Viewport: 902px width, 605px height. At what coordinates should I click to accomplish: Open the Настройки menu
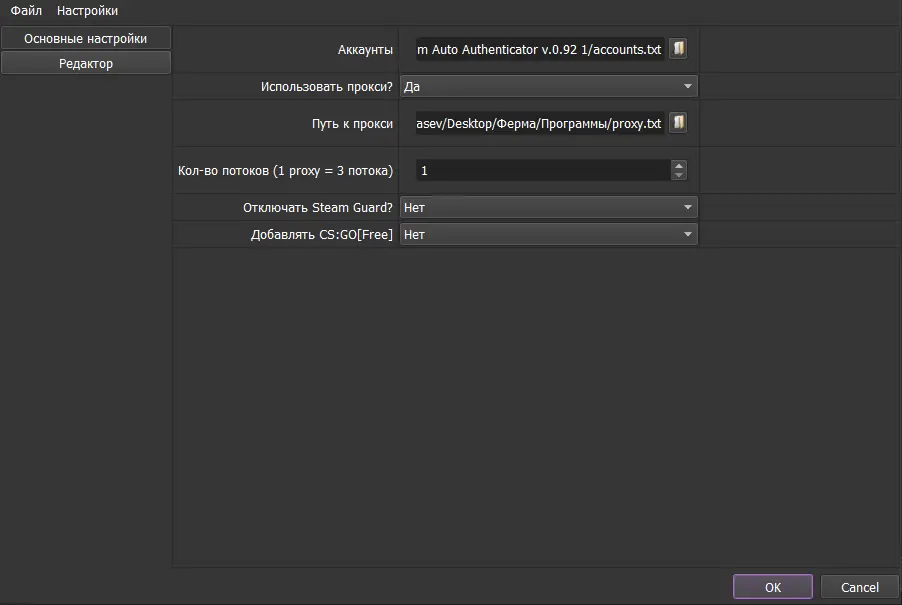point(87,10)
